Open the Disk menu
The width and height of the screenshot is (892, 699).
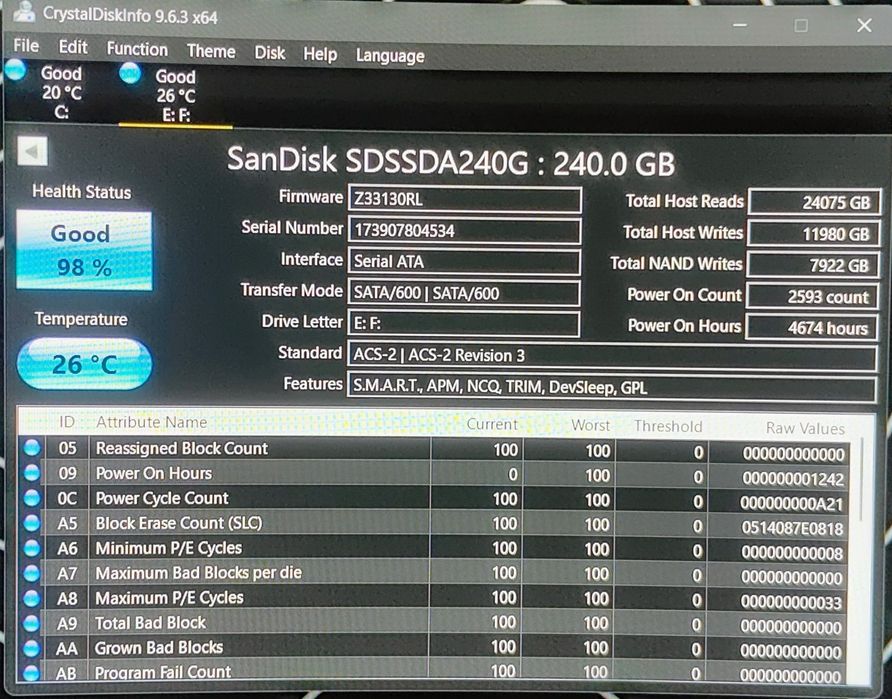(x=270, y=53)
